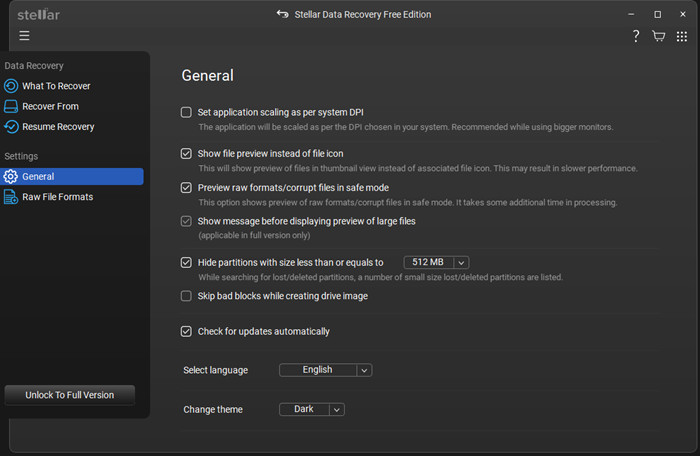
Task: Open the help question mark icon
Action: pyautogui.click(x=636, y=36)
